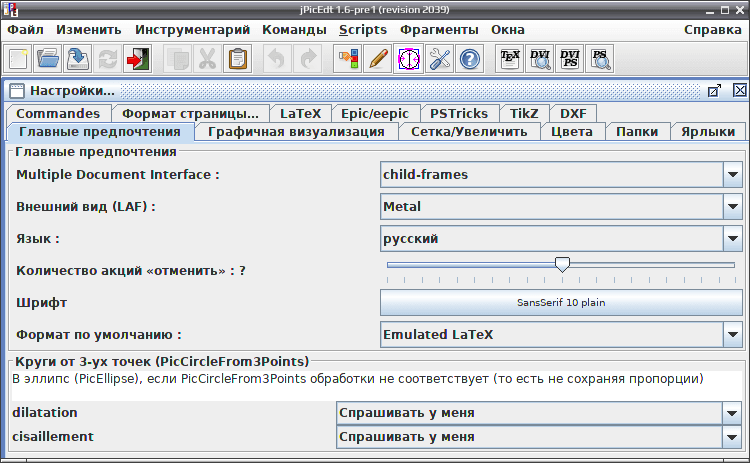Switch to the LaTeX tab
This screenshot has height=463, width=750.
tap(300, 113)
